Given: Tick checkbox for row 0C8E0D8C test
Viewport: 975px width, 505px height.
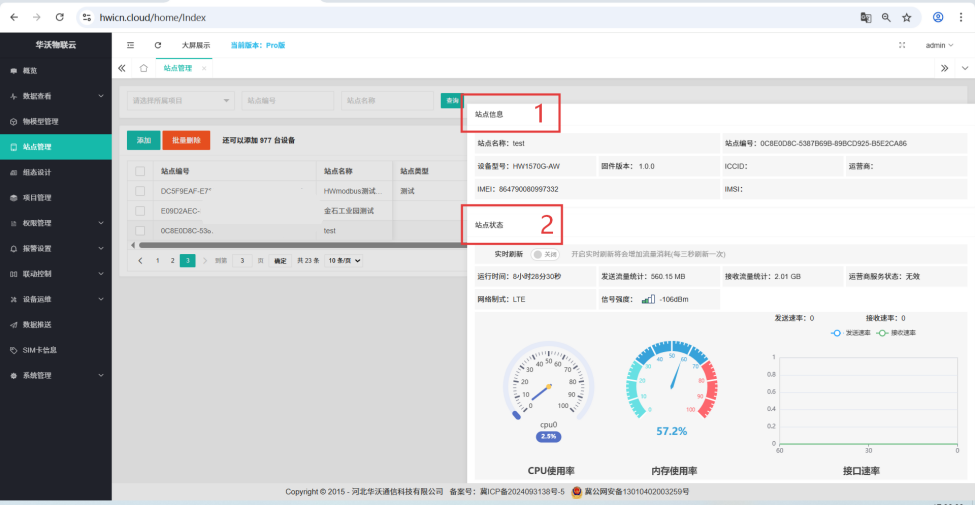Looking at the screenshot, I should [x=140, y=230].
